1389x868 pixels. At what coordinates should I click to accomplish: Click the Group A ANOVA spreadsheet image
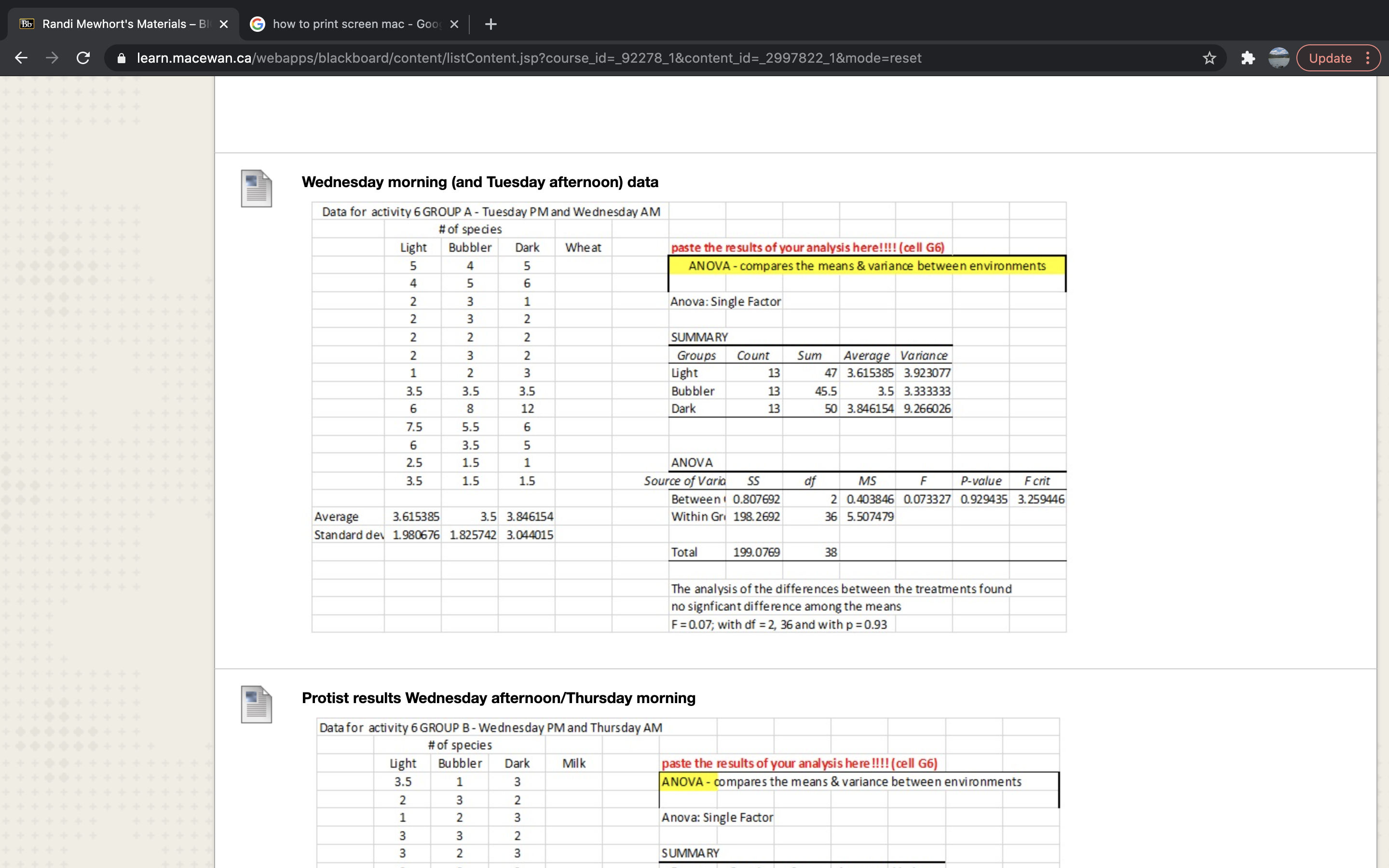[x=689, y=417]
